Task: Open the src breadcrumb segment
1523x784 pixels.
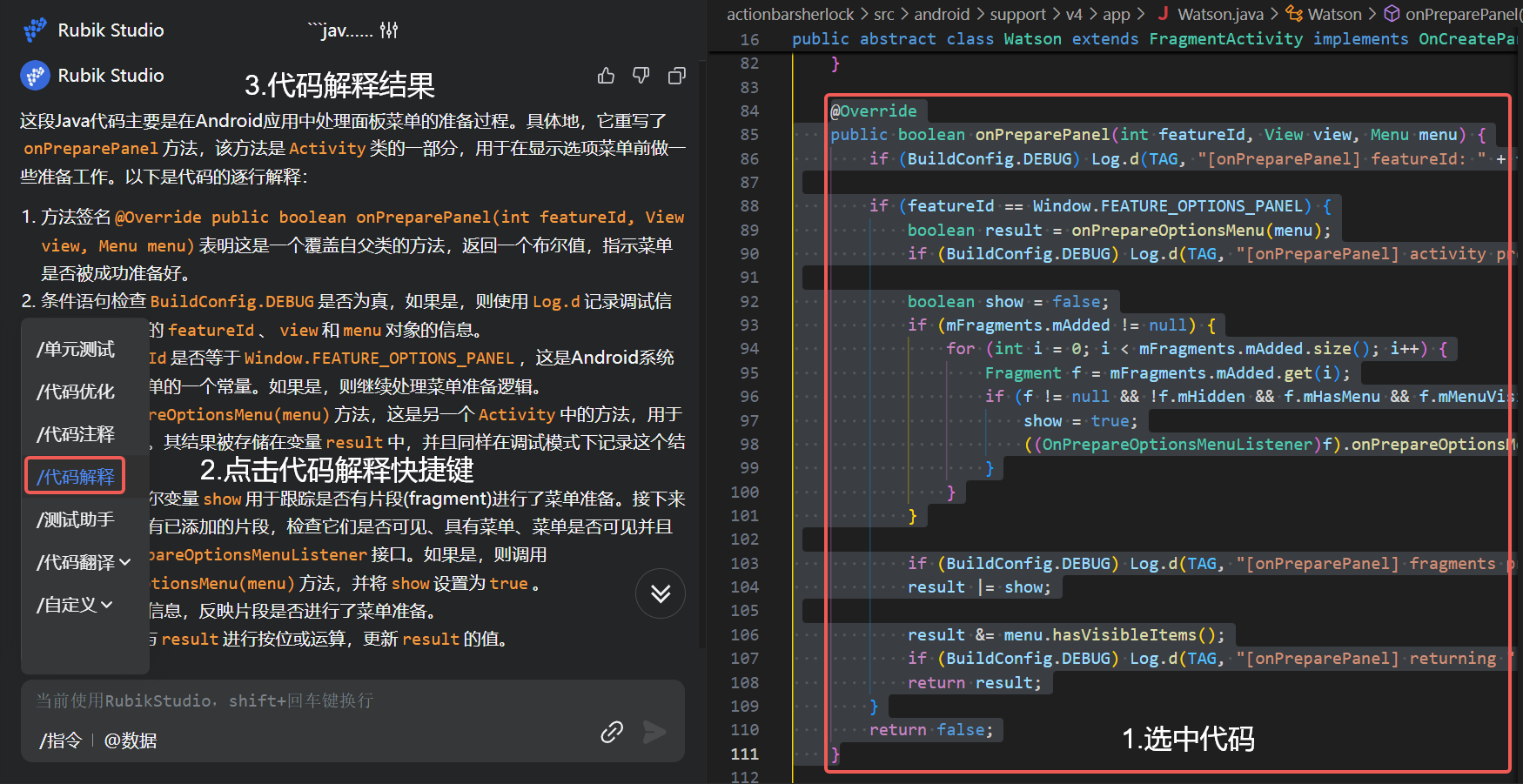Action: 884,14
